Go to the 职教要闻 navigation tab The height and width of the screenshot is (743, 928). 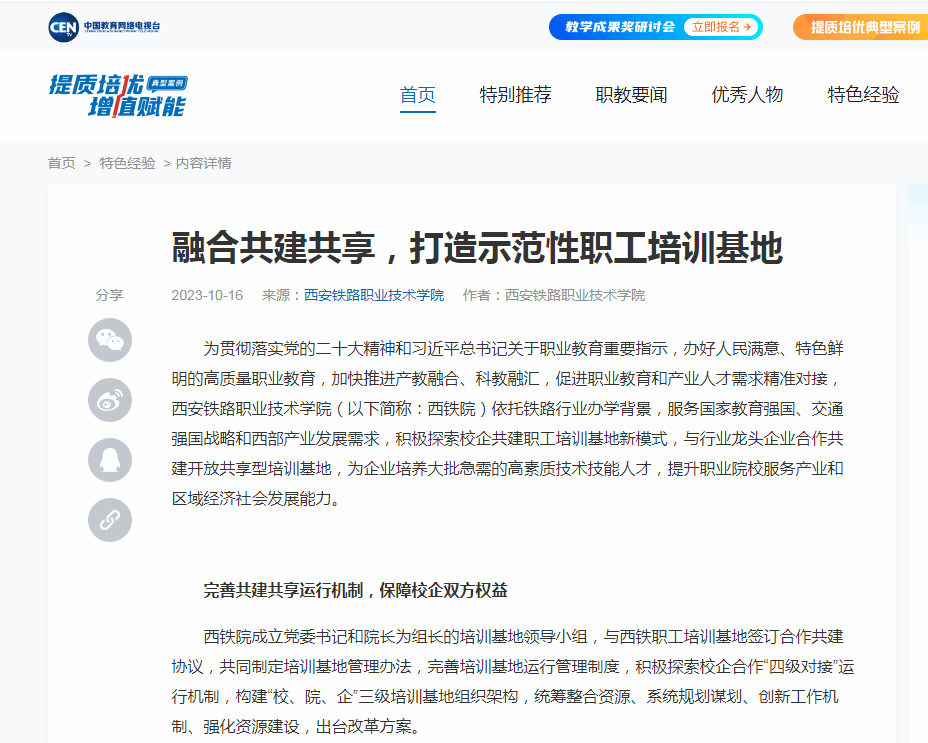tap(631, 95)
